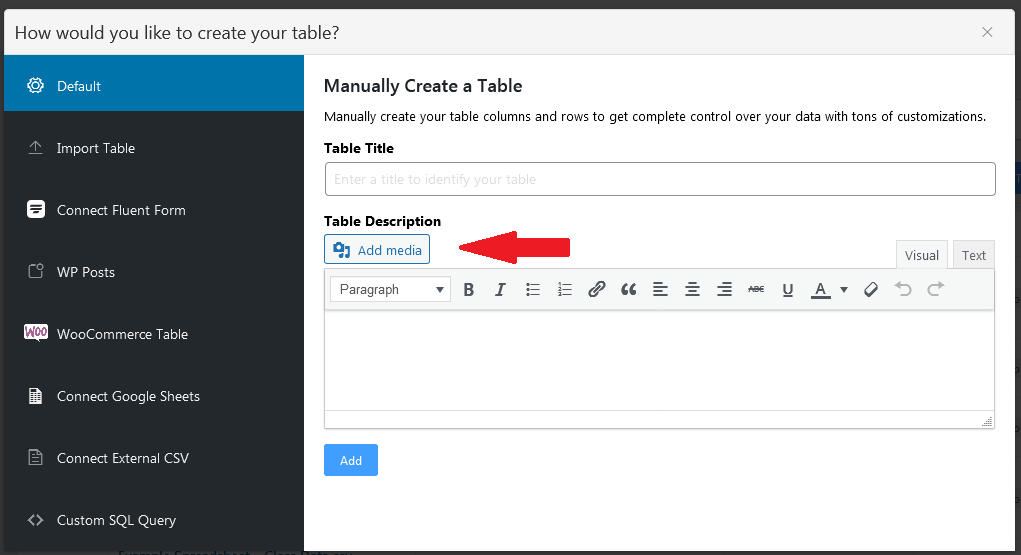
Task: Apply bold formatting in description editor
Action: coord(468,290)
